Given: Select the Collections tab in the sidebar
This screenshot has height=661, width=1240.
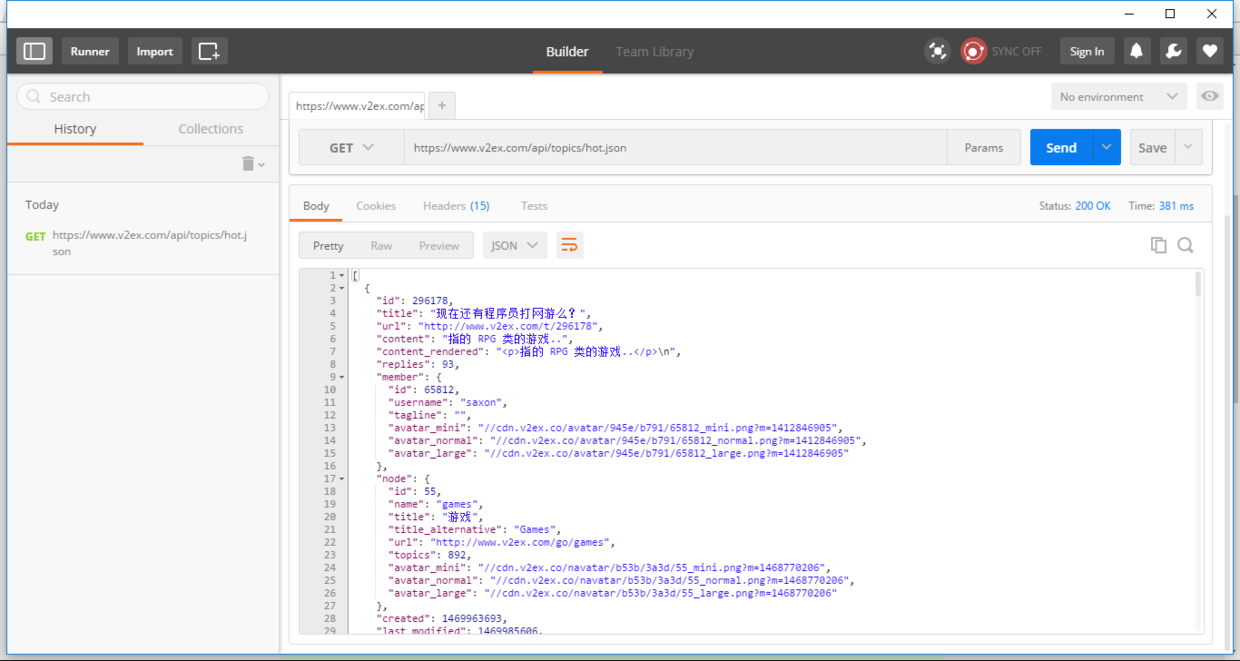Looking at the screenshot, I should click(x=211, y=129).
